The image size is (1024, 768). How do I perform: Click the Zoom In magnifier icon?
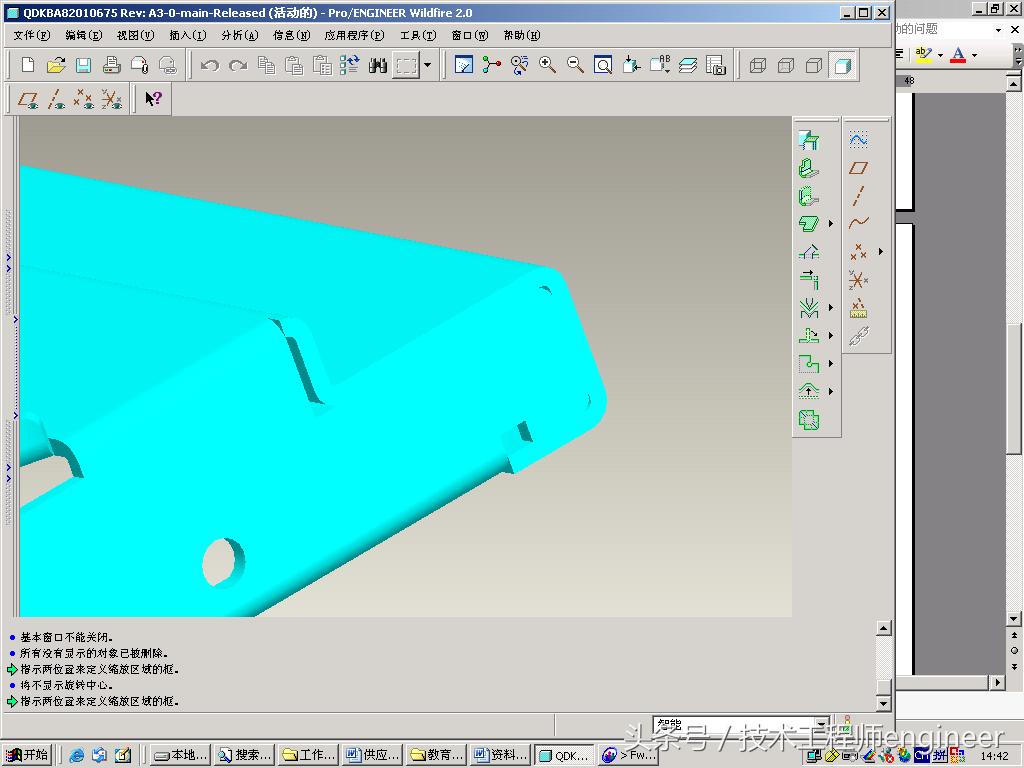click(547, 65)
